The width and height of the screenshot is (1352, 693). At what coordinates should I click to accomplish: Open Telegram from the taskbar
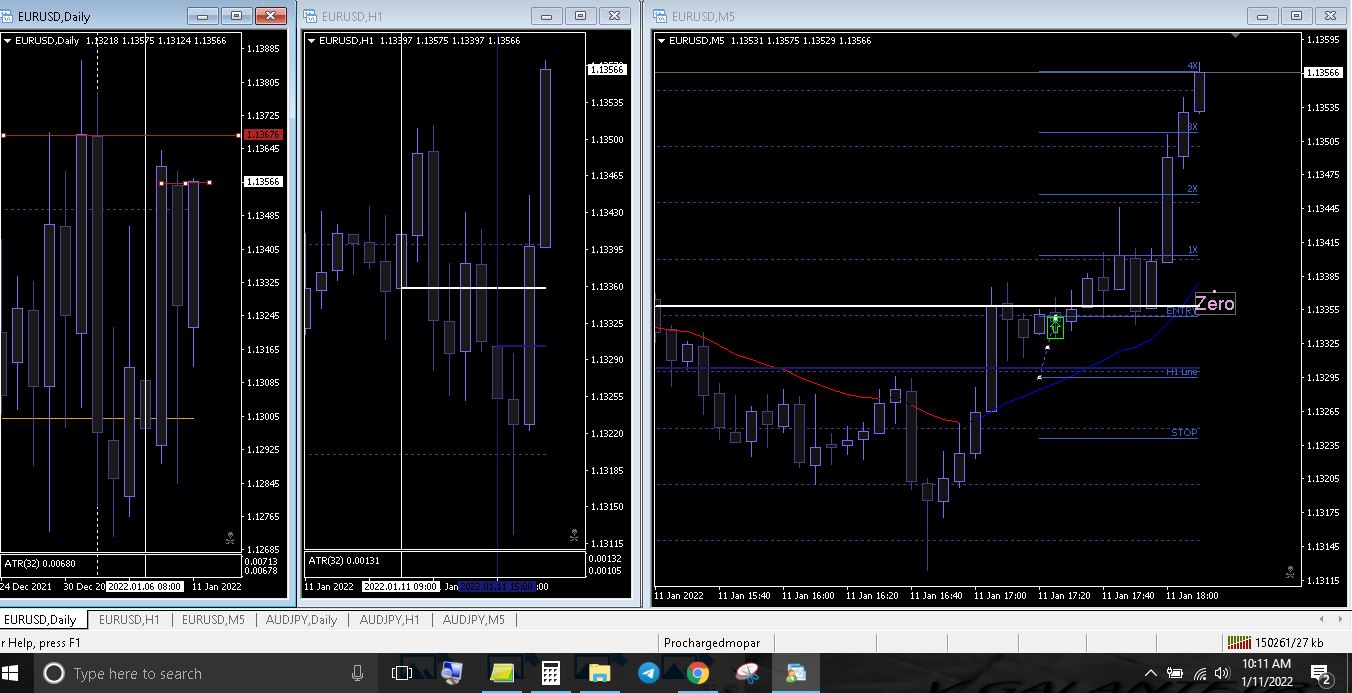click(x=648, y=673)
